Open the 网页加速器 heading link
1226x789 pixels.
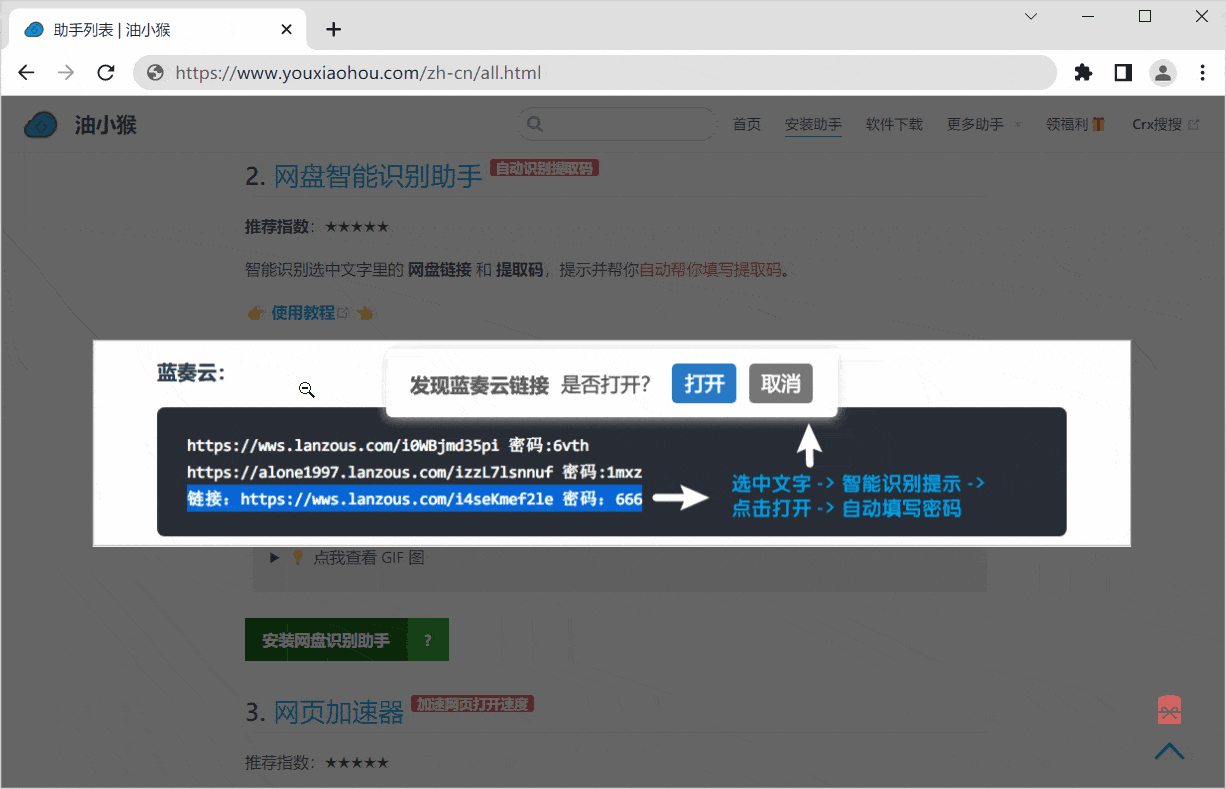pyautogui.click(x=339, y=712)
